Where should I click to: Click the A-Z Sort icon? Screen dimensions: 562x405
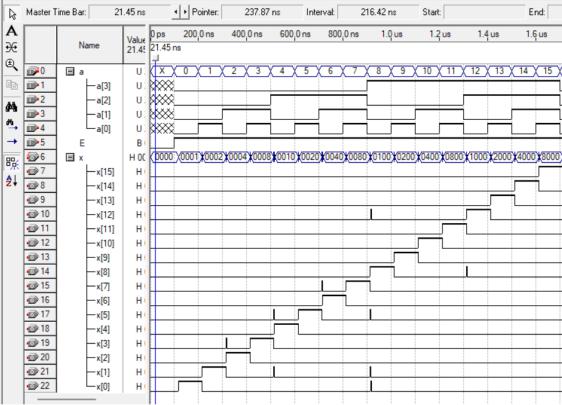click(12, 180)
